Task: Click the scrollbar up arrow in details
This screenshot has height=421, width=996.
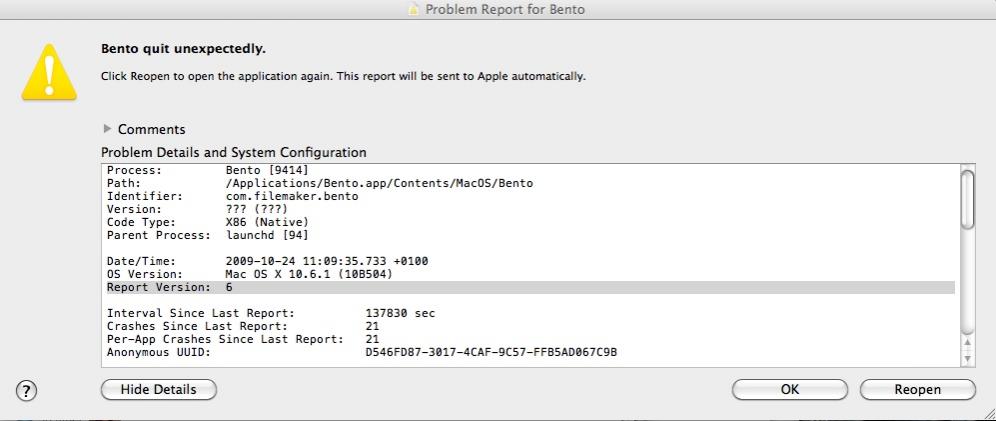Action: [x=967, y=344]
